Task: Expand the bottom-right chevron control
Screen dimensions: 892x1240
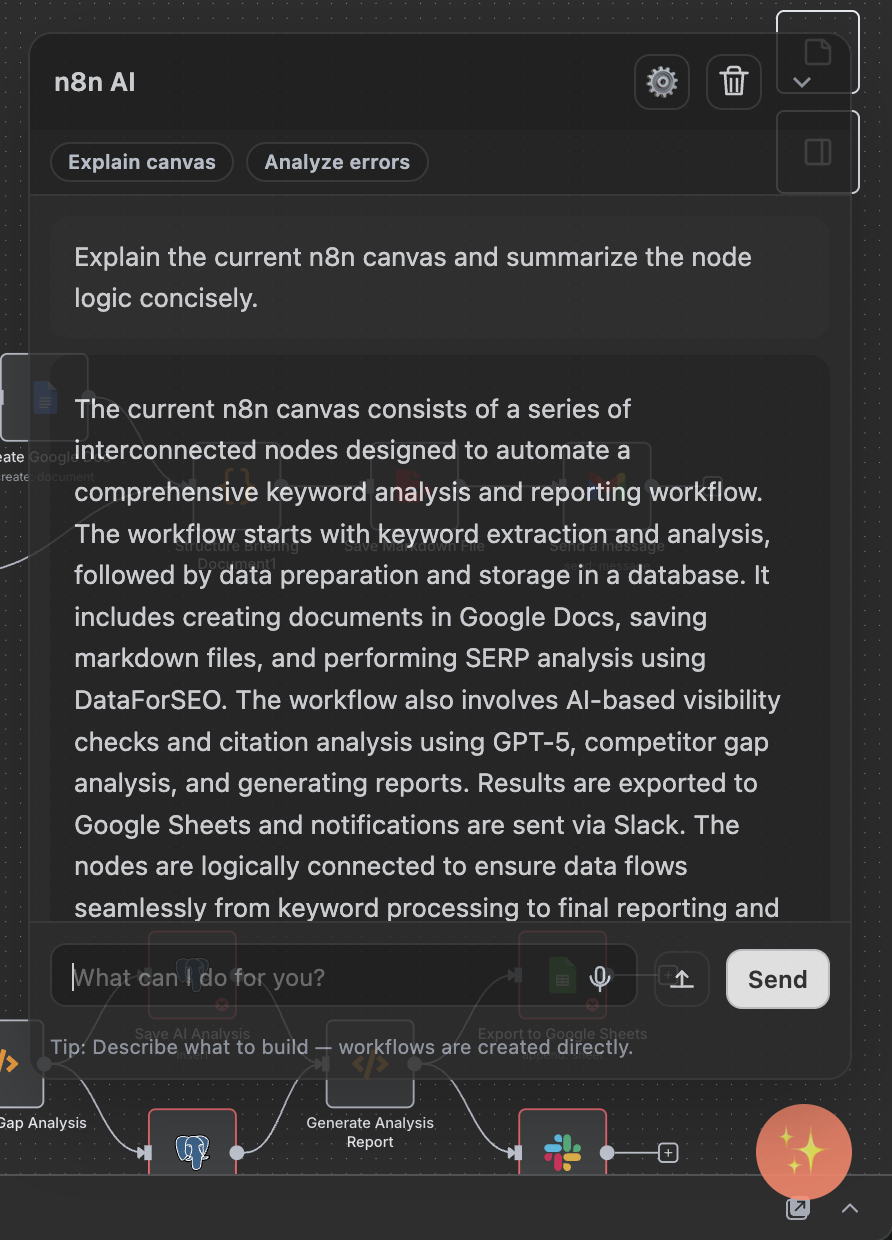Action: [x=849, y=1208]
